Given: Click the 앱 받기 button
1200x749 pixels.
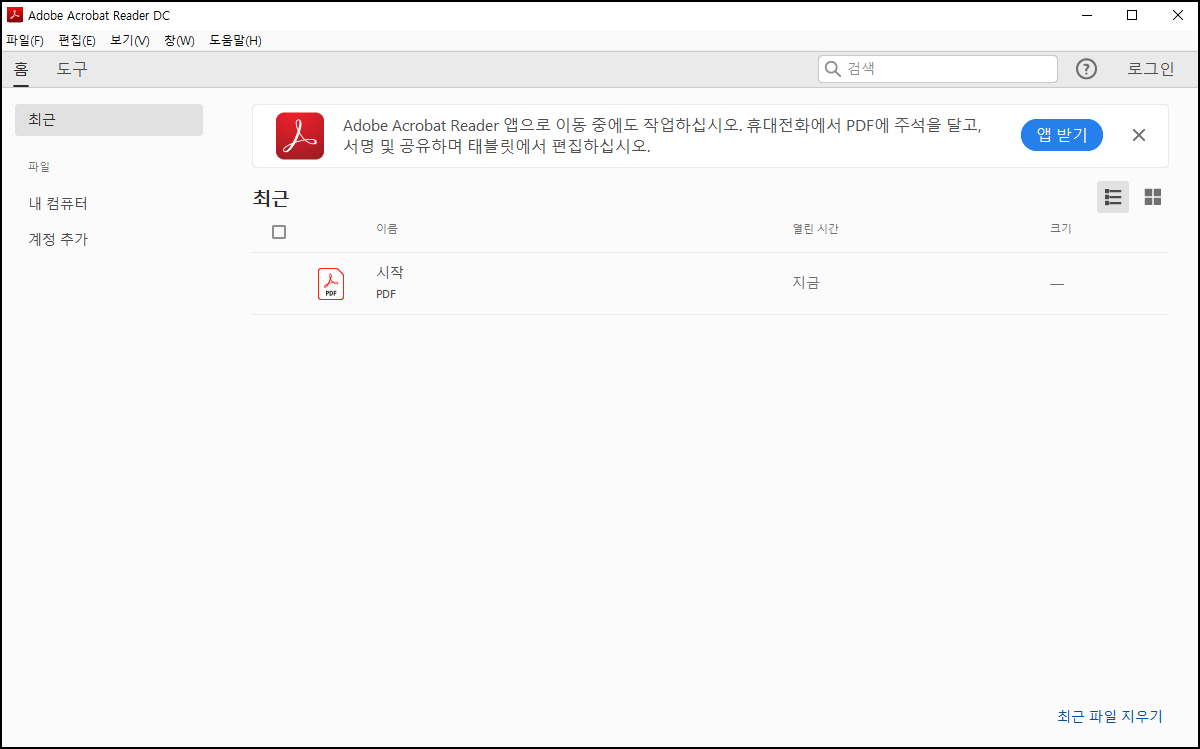Looking at the screenshot, I should (x=1062, y=135).
